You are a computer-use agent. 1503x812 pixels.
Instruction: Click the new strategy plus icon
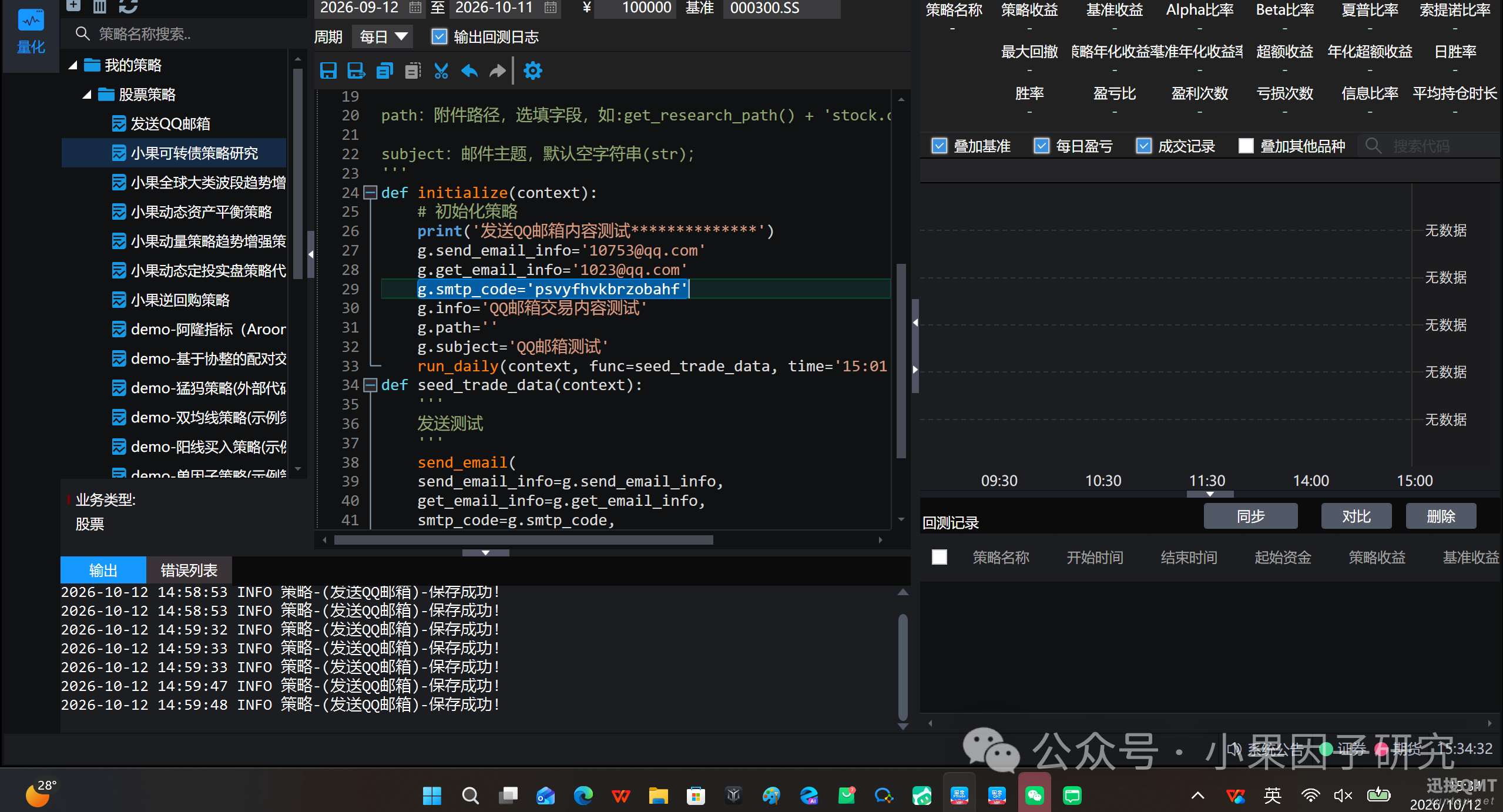73,6
